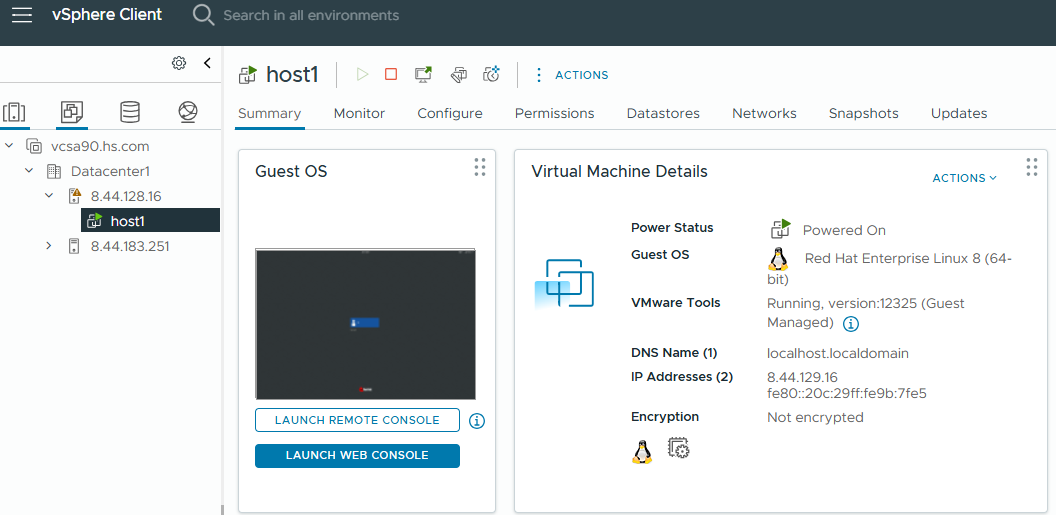Open the inventory settings gear
This screenshot has width=1056, height=515.
tap(178, 63)
